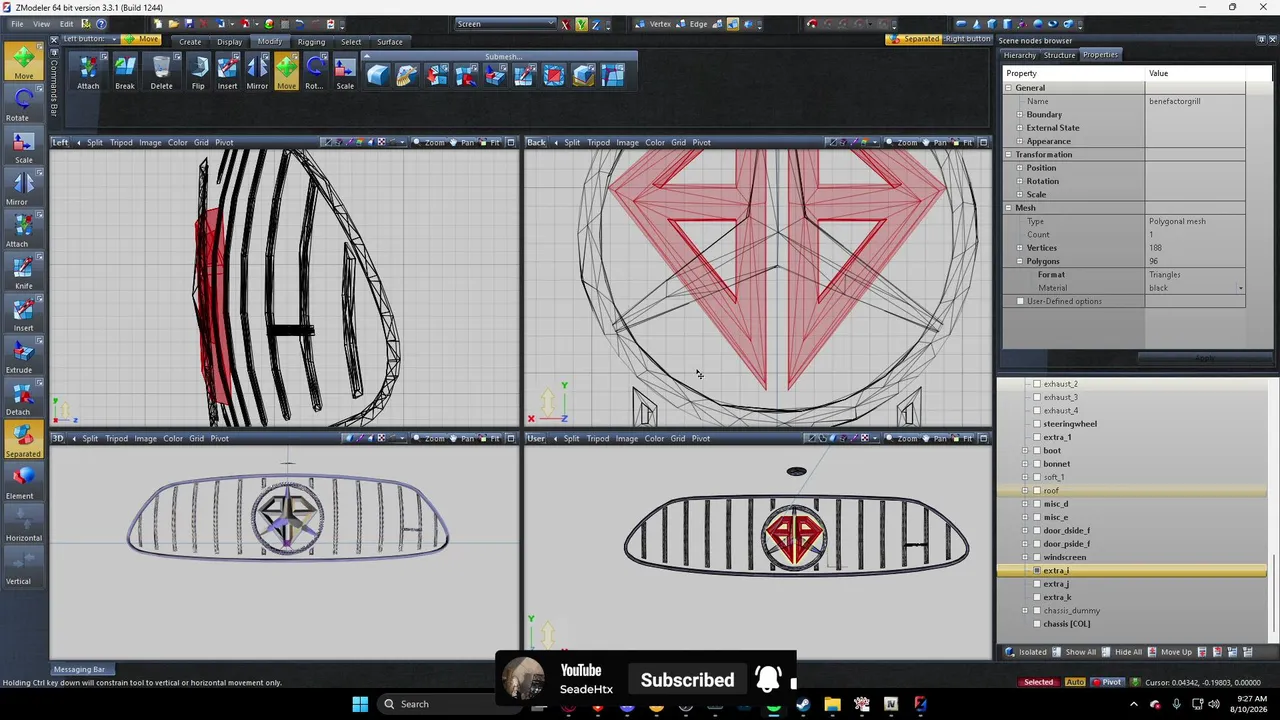Expand the Position property group

(x=1020, y=168)
